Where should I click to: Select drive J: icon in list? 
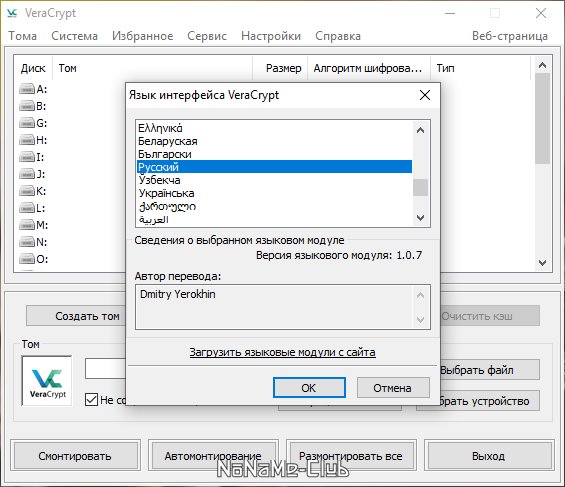pos(27,174)
